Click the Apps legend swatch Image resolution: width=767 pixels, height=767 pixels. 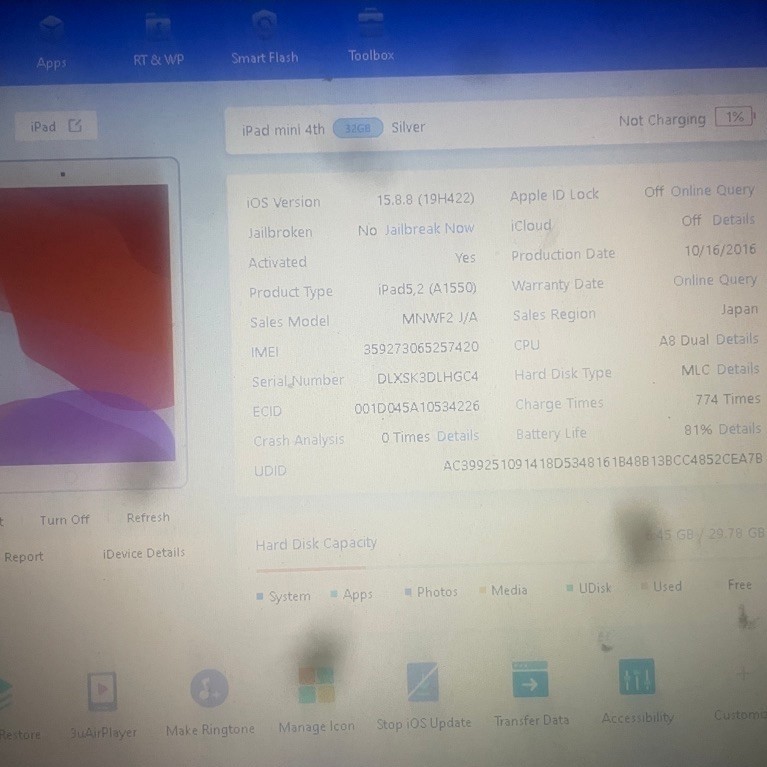(x=334, y=594)
